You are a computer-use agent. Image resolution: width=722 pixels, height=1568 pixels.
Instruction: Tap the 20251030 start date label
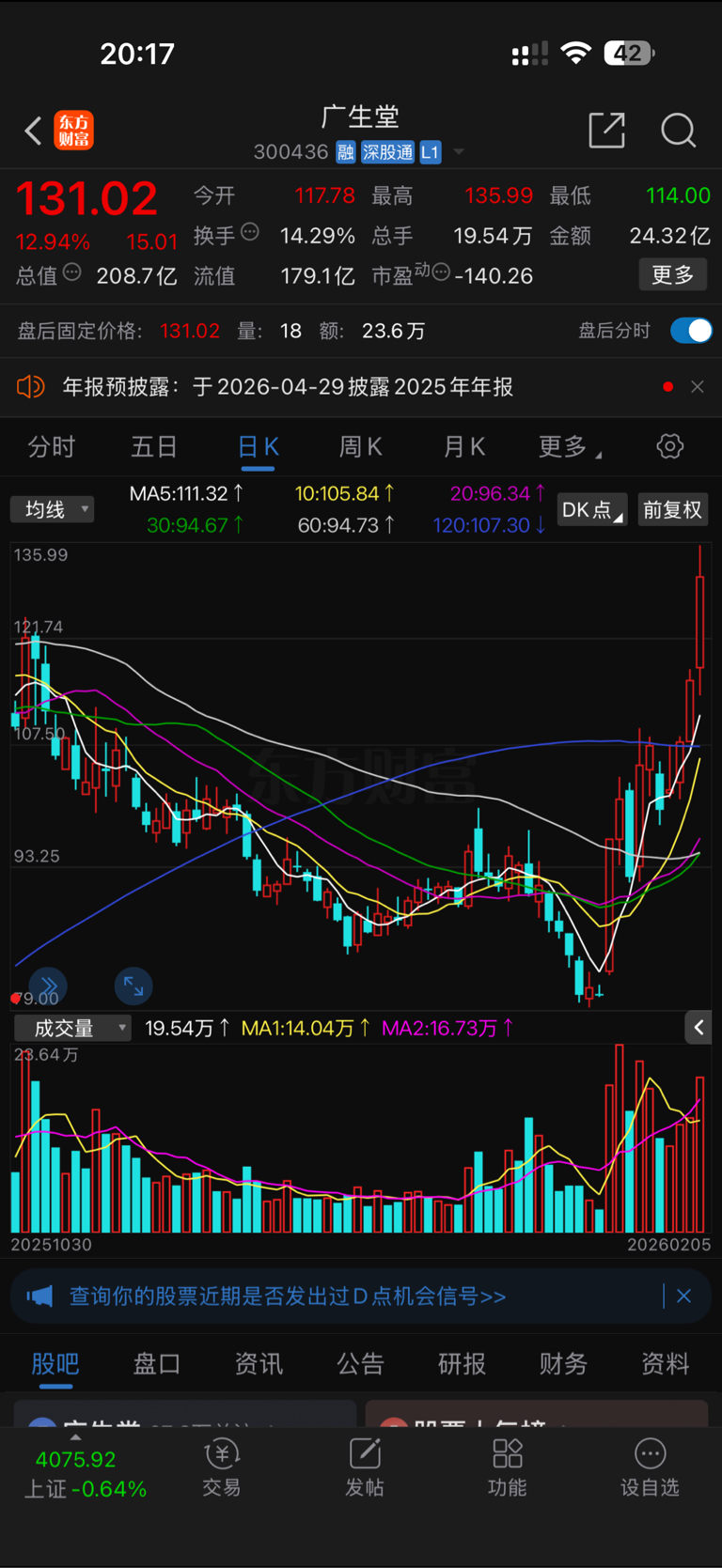(52, 1244)
